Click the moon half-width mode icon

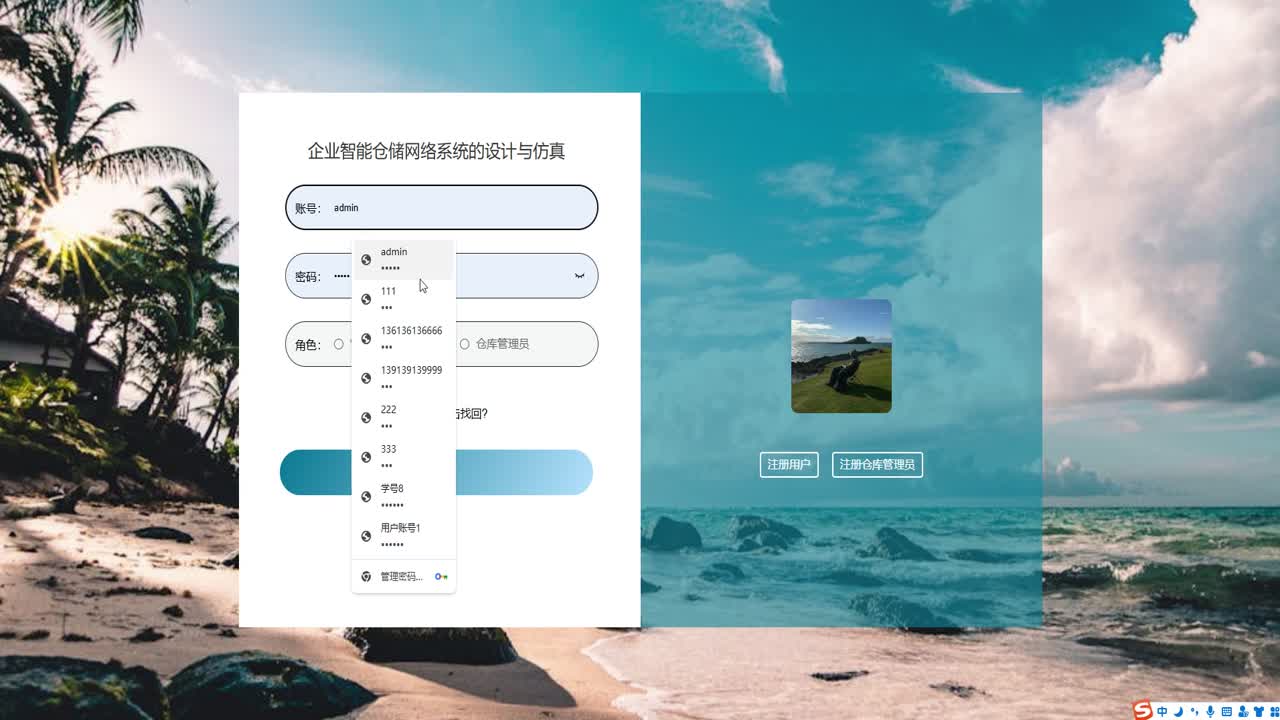click(x=1178, y=712)
